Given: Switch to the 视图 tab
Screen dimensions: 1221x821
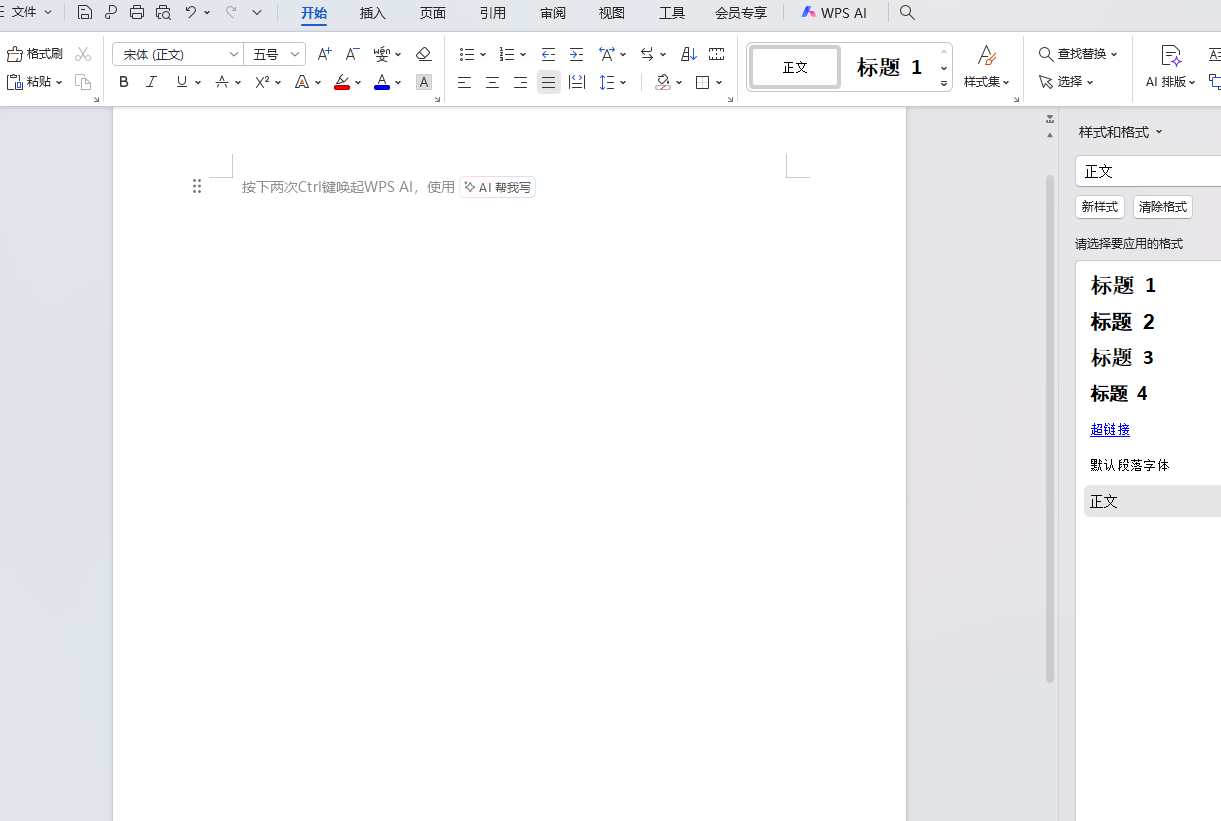Looking at the screenshot, I should point(612,13).
